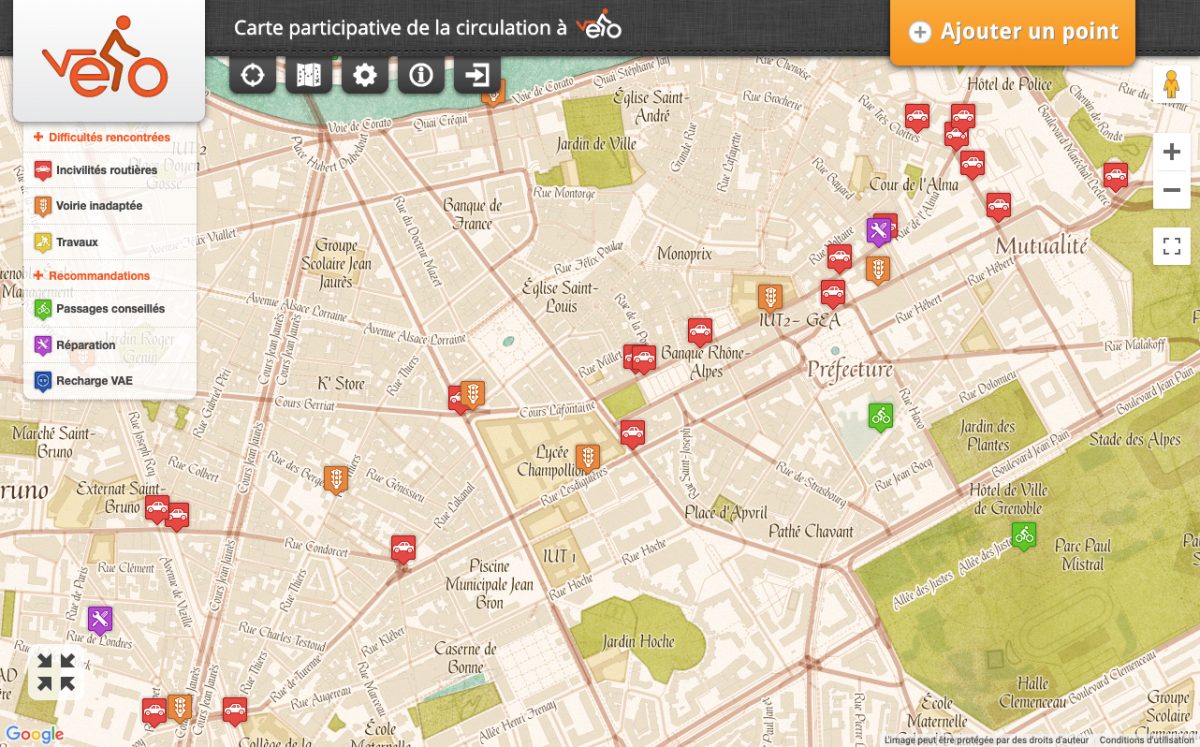Screen dimensions: 1200x747
Task: Open the settings gear toolbar icon
Action: pyautogui.click(x=365, y=75)
